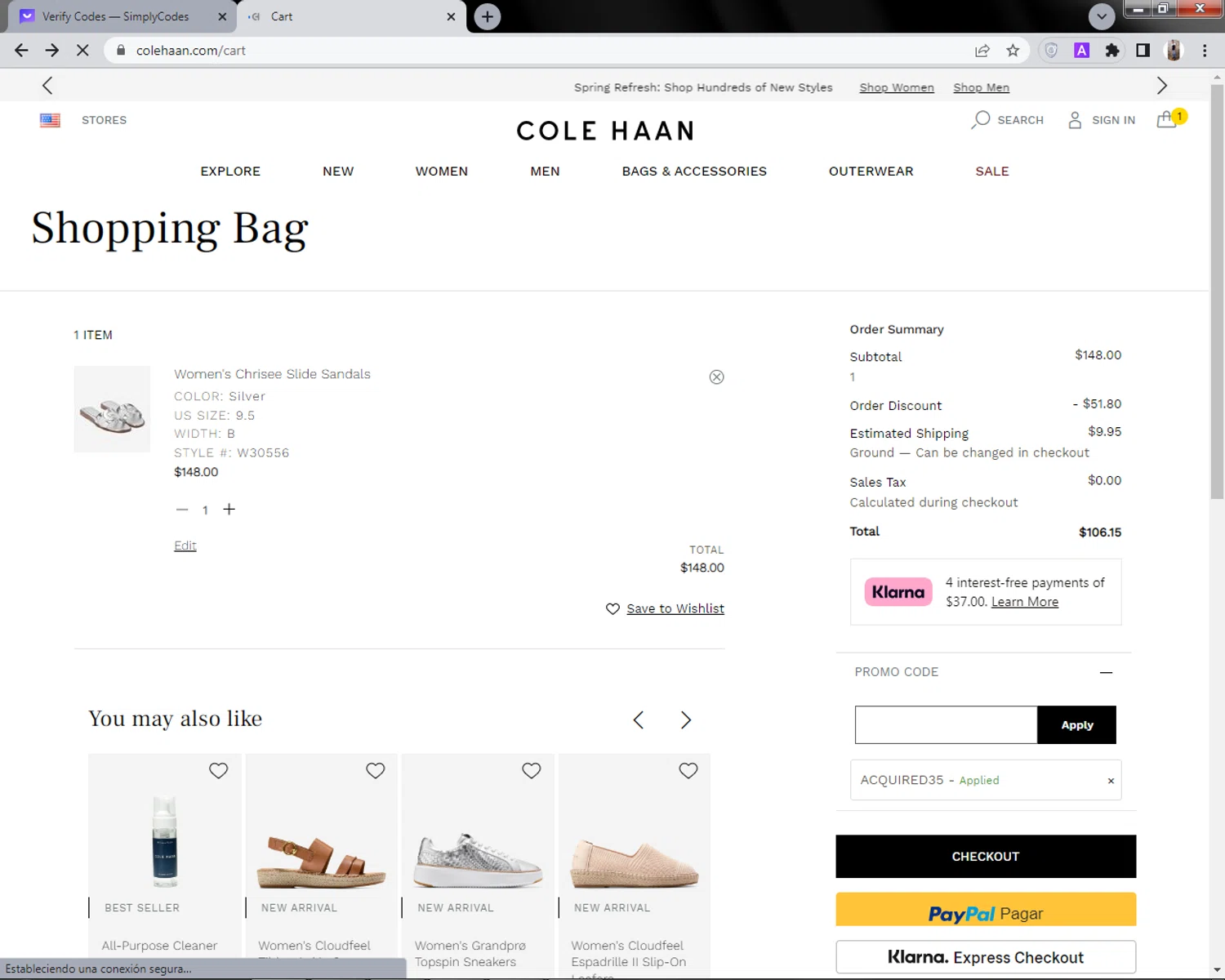This screenshot has width=1225, height=980.
Task: Open Women's Chrisee Slide Sandals product title
Action: [272, 374]
